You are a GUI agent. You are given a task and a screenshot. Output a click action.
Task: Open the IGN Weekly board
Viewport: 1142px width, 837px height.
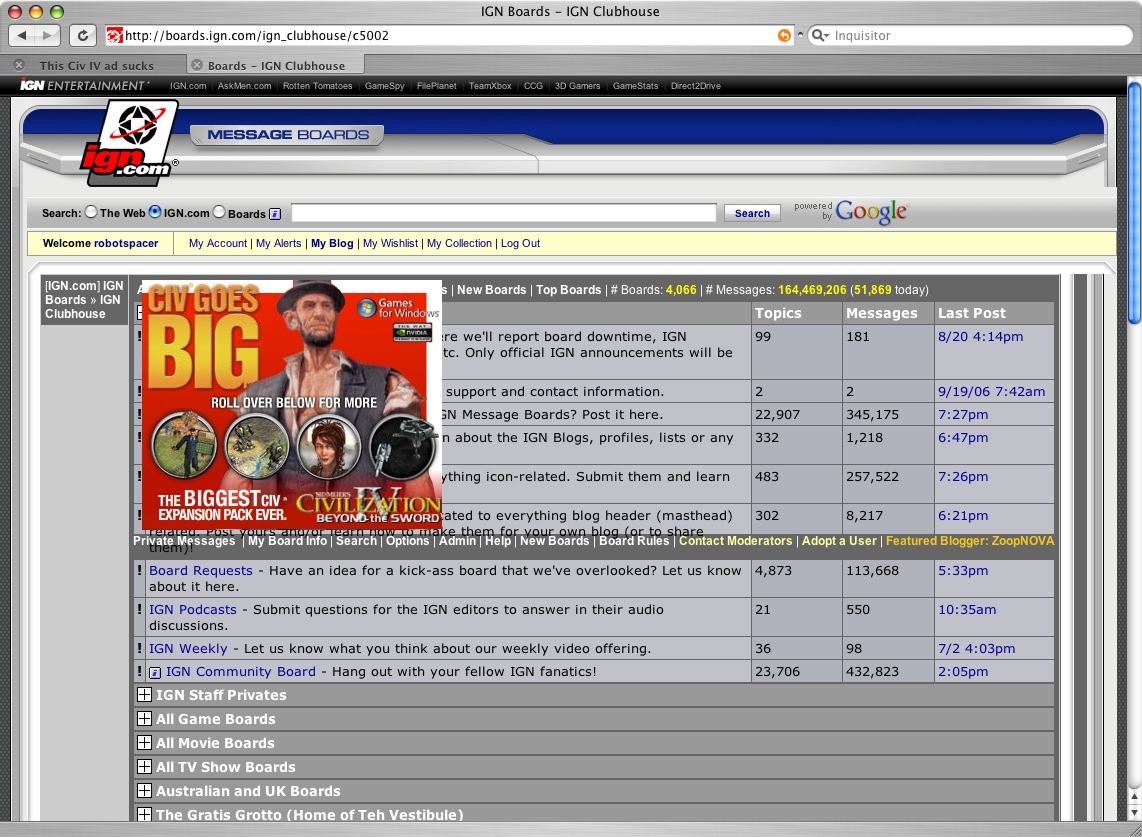[188, 648]
